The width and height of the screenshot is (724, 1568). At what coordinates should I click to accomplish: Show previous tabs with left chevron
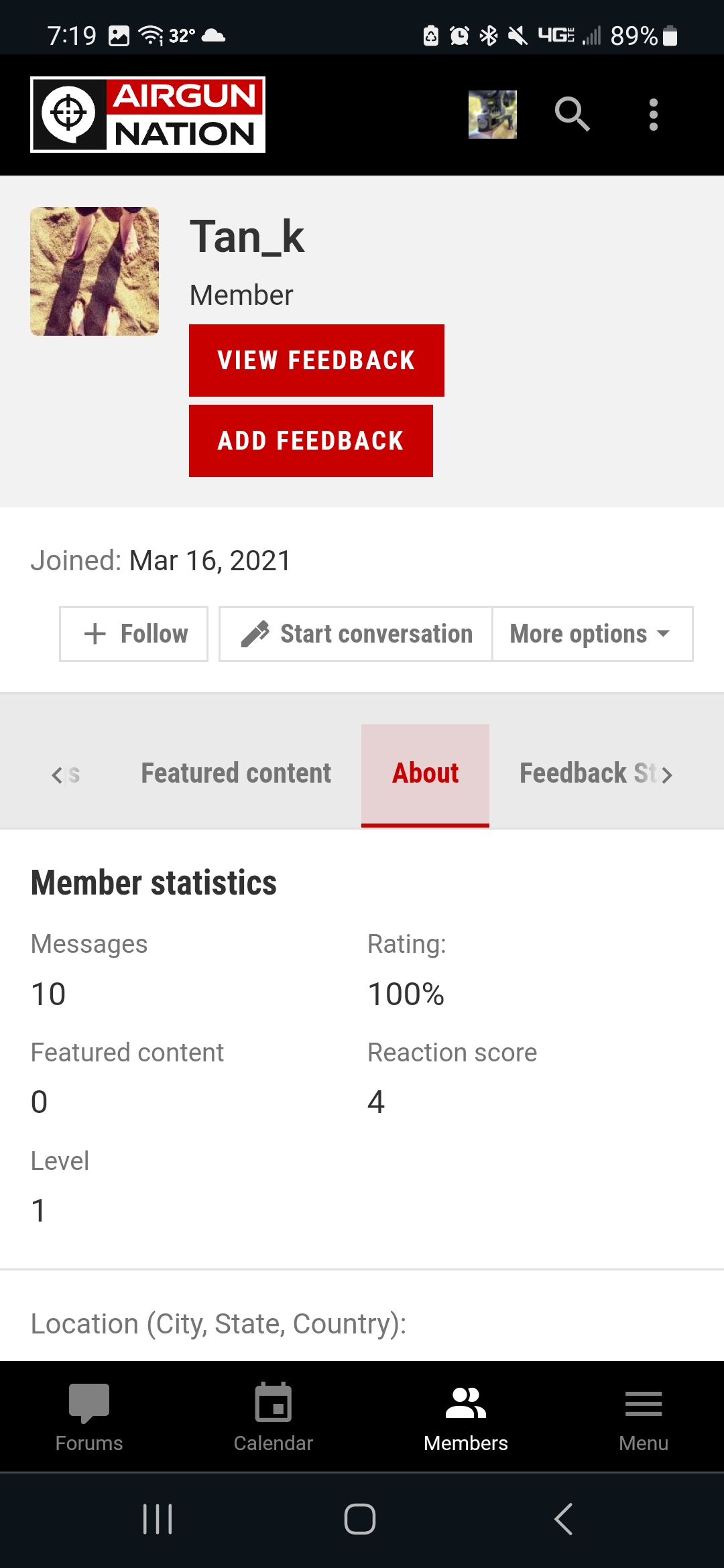pyautogui.click(x=57, y=775)
